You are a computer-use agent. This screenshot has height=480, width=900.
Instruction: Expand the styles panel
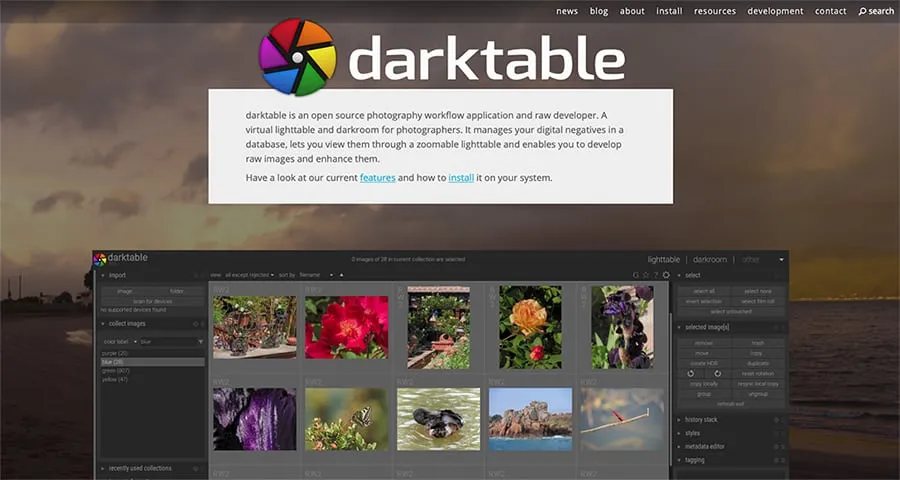[680, 433]
